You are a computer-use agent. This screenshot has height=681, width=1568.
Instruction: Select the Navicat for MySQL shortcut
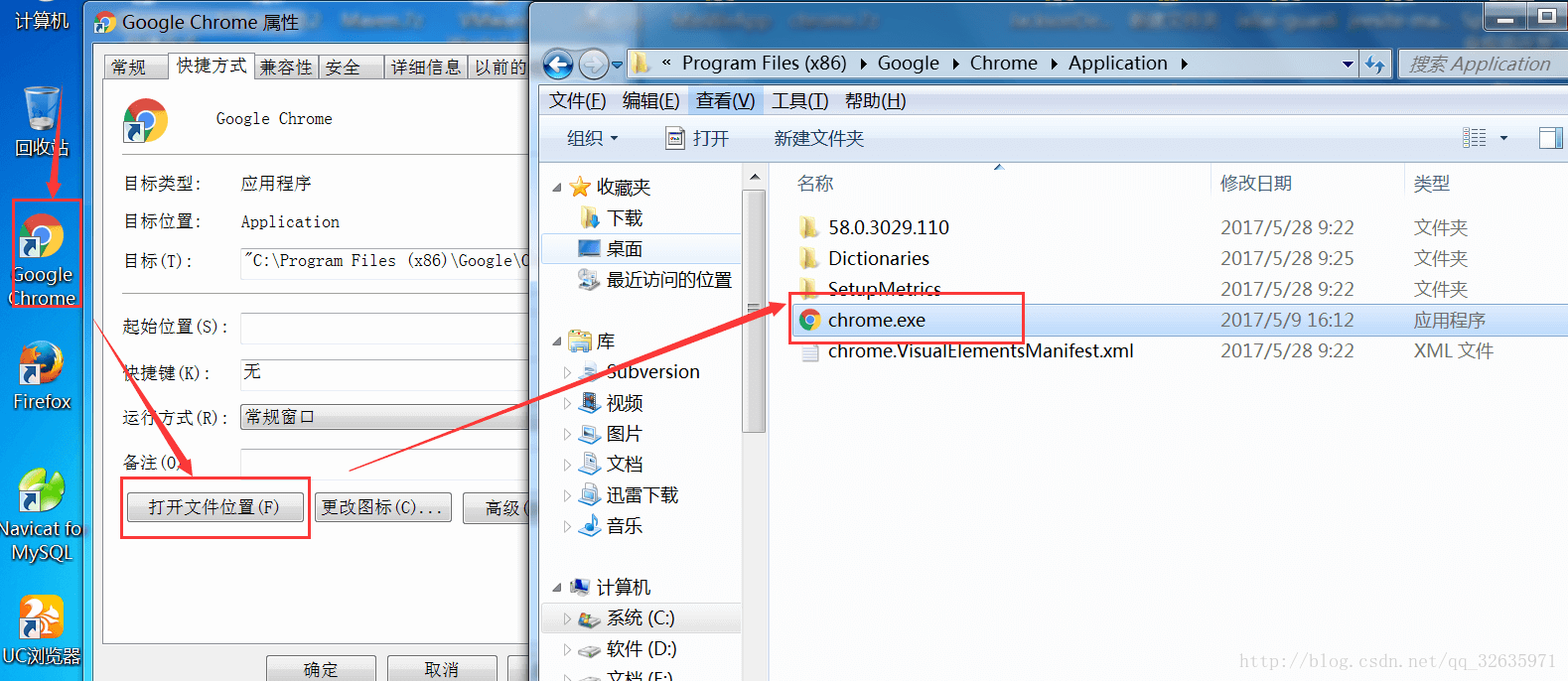[x=42, y=515]
